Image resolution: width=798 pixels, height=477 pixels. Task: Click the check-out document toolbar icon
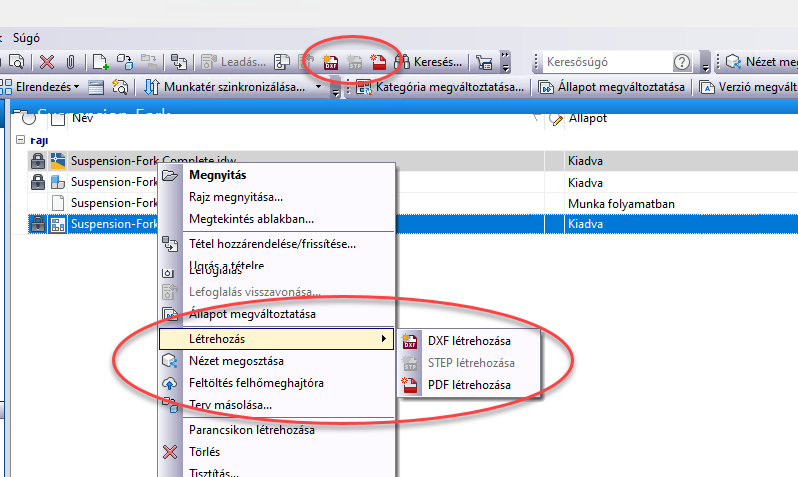(x=281, y=62)
